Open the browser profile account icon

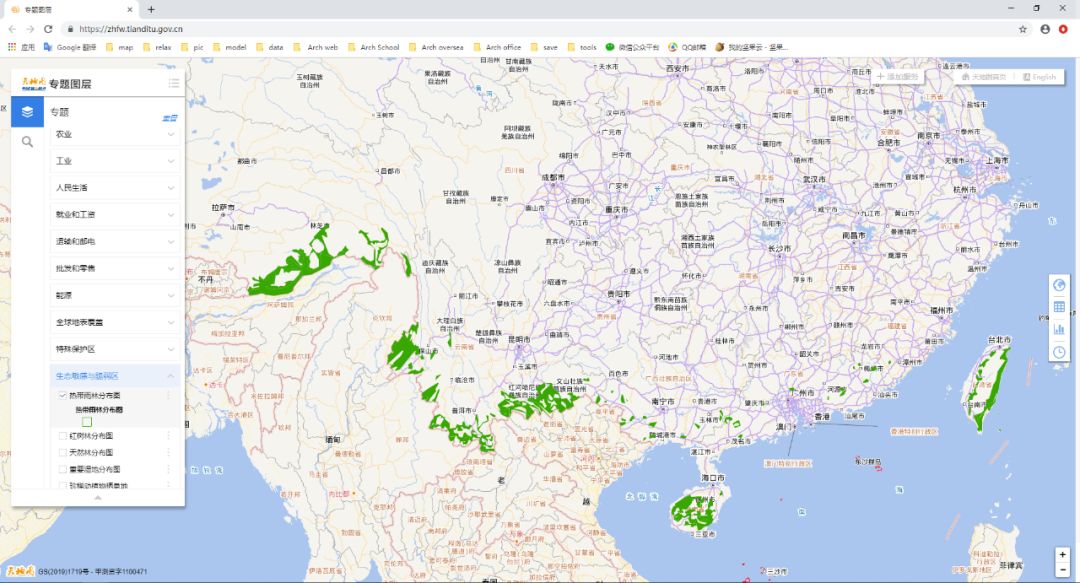tap(1045, 29)
